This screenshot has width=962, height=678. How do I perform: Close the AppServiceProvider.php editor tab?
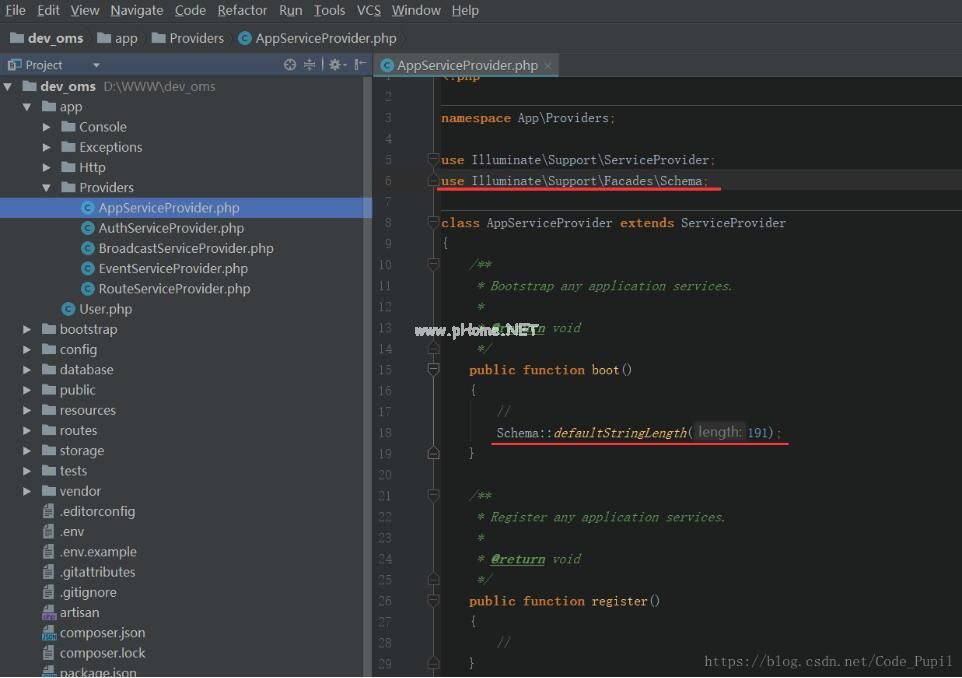point(548,66)
